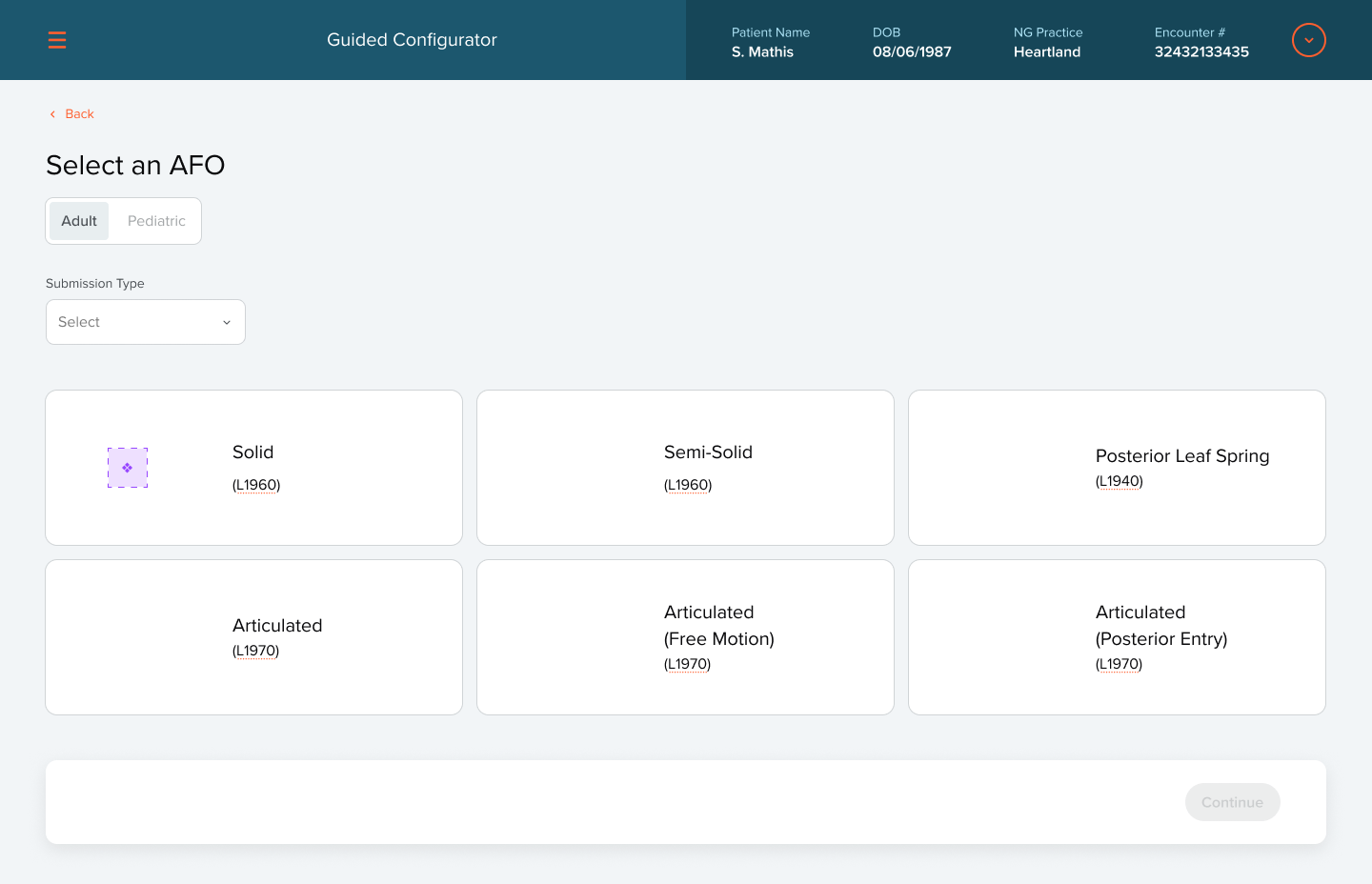Select the plain Articulated (L1970) card

pyautogui.click(x=253, y=637)
